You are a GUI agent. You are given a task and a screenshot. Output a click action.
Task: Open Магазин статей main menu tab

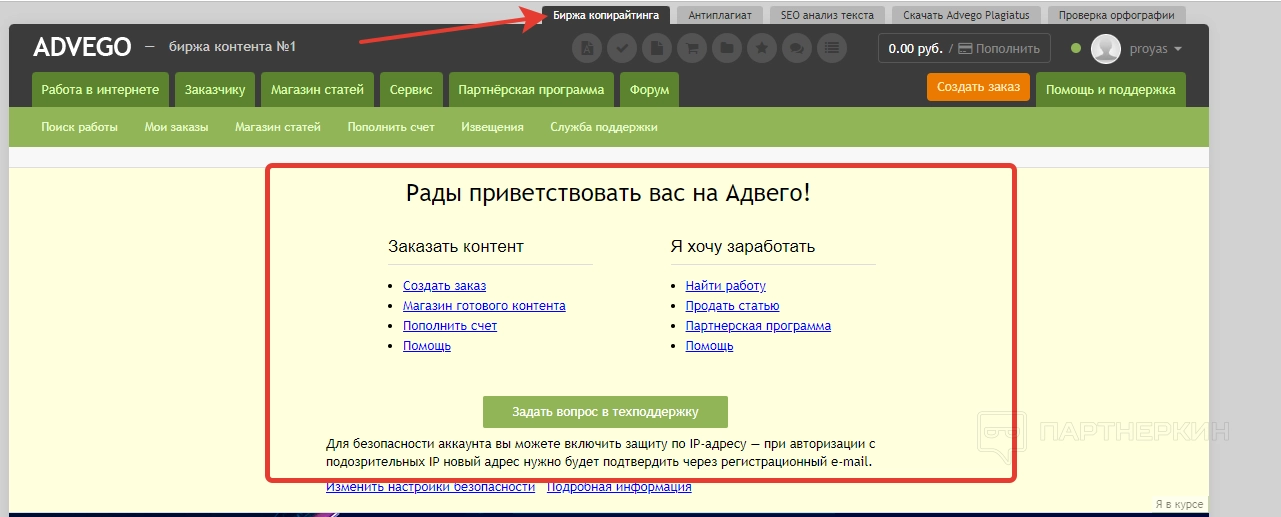tap(317, 89)
